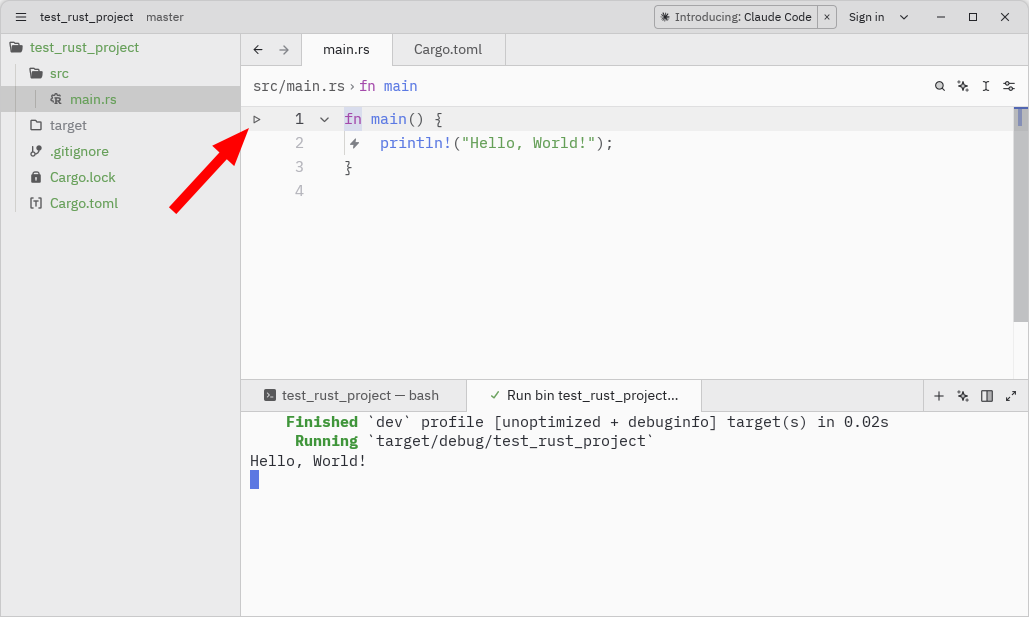Open the Introducing: Claude Code announcement
1029x617 pixels.
pyautogui.click(x=736, y=17)
